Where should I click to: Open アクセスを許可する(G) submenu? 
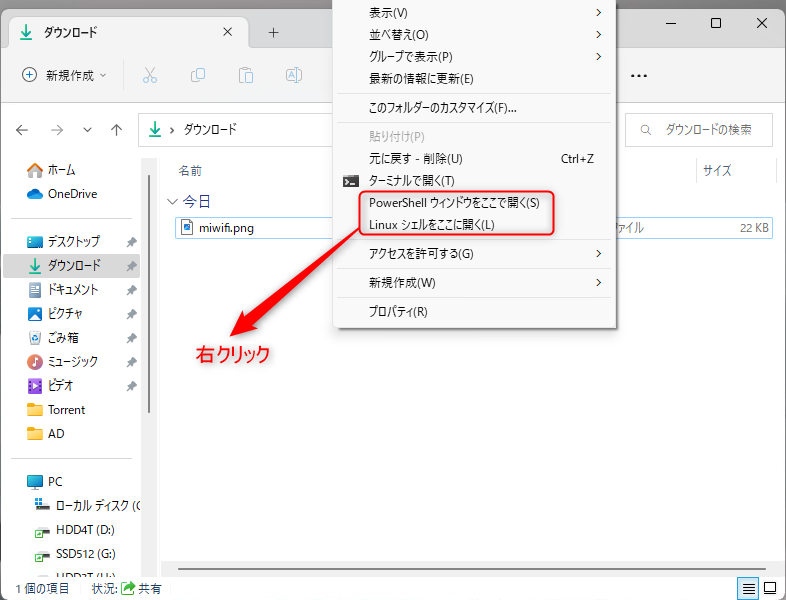coord(474,254)
